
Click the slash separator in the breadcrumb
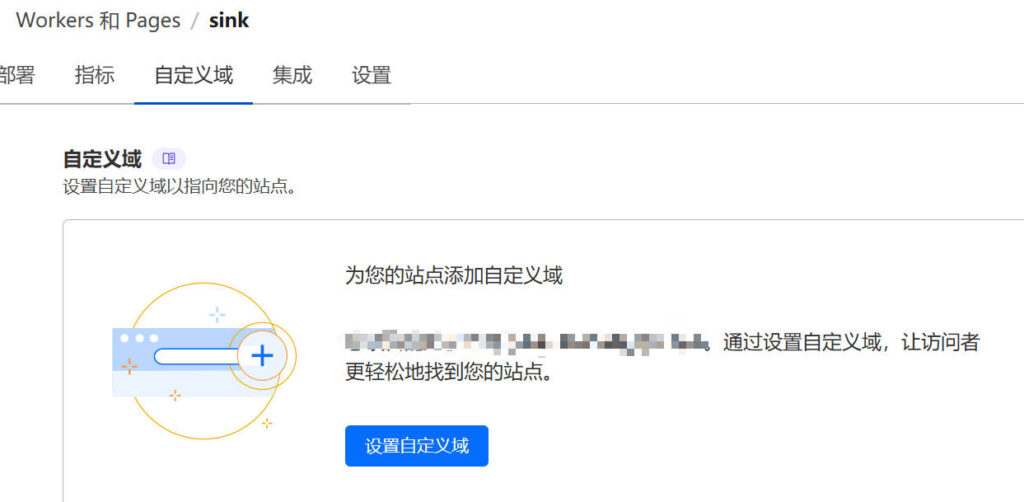[x=195, y=20]
